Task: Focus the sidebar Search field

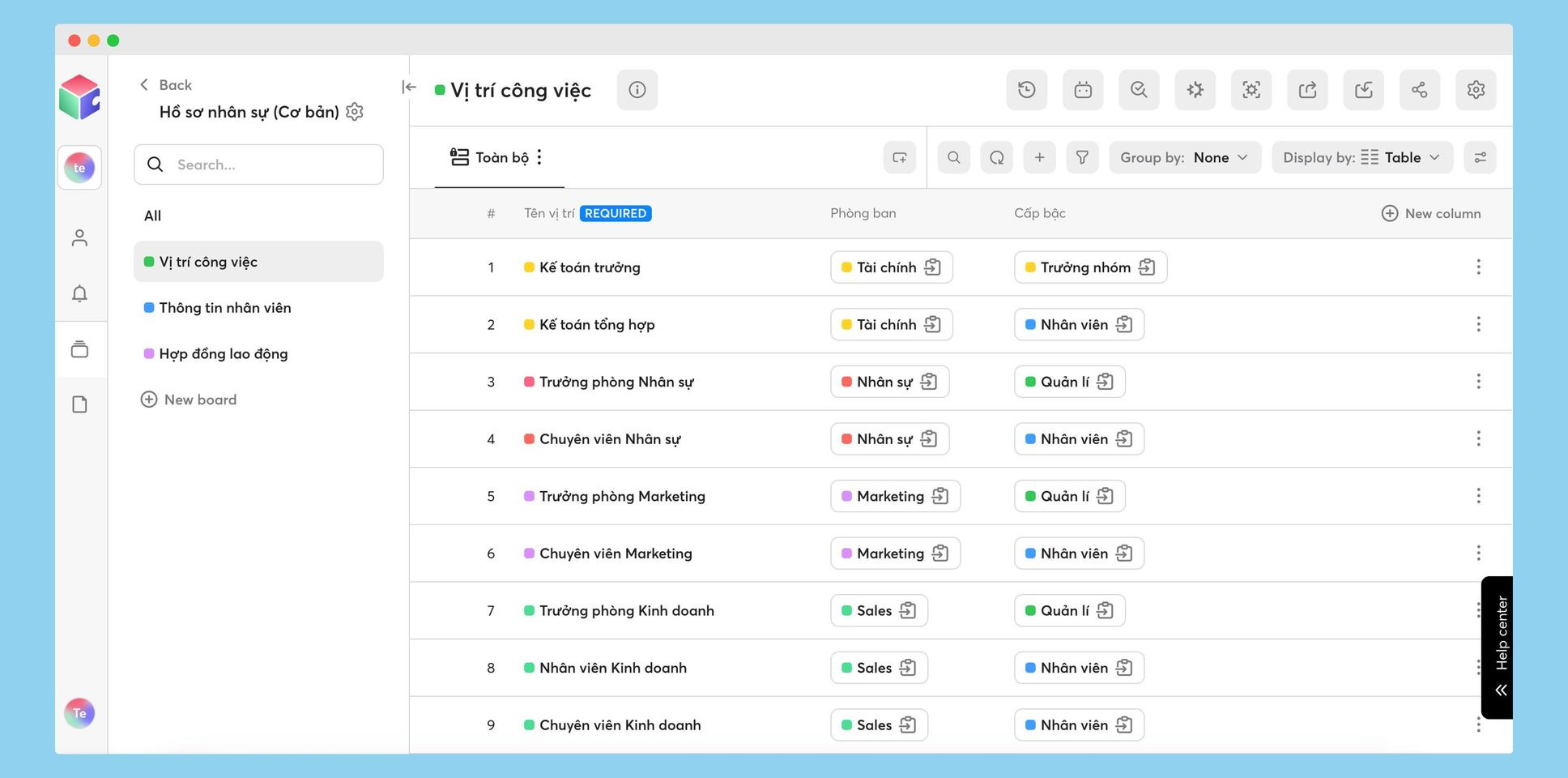Action: pos(258,165)
